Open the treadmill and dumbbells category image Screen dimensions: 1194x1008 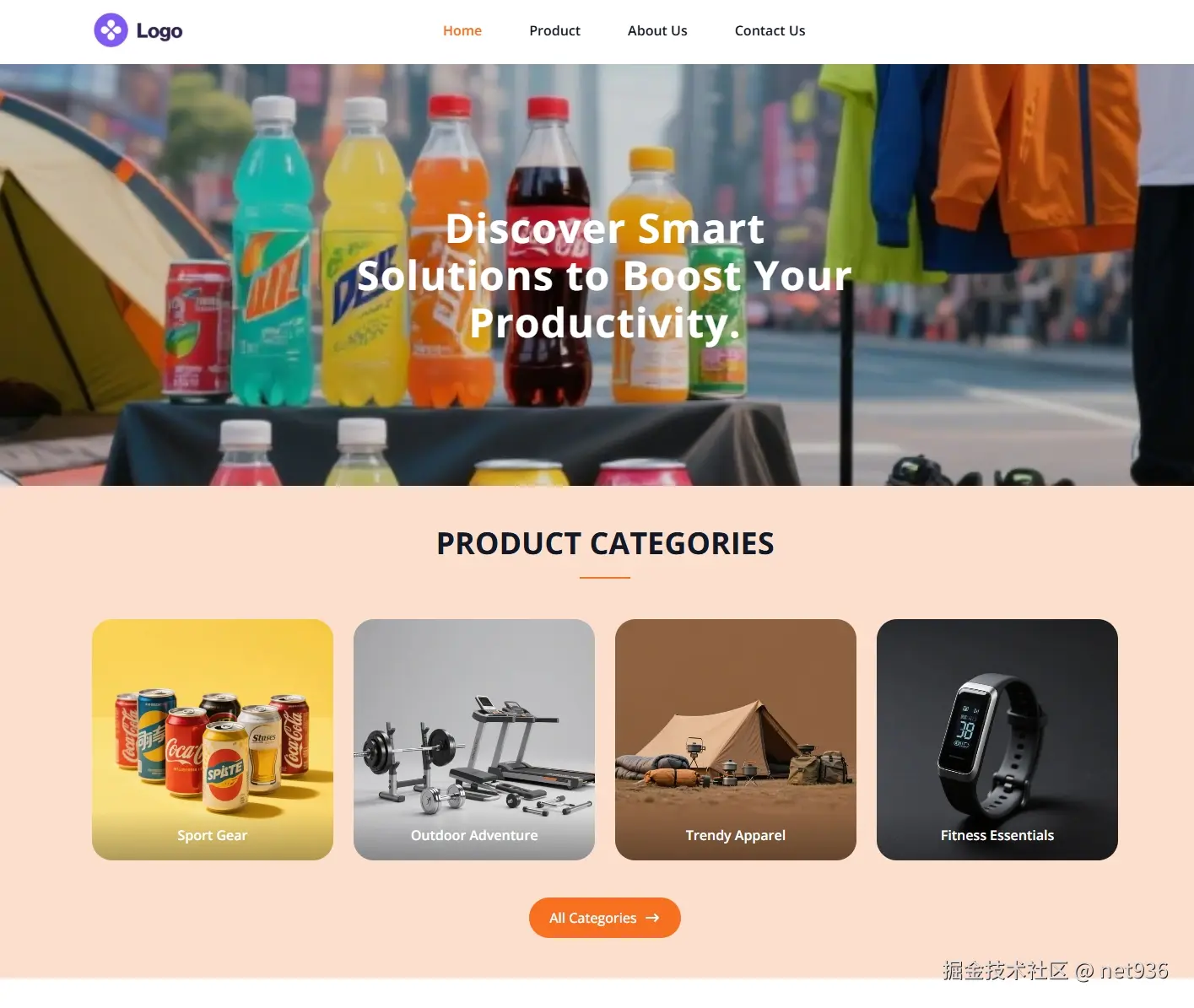click(474, 740)
